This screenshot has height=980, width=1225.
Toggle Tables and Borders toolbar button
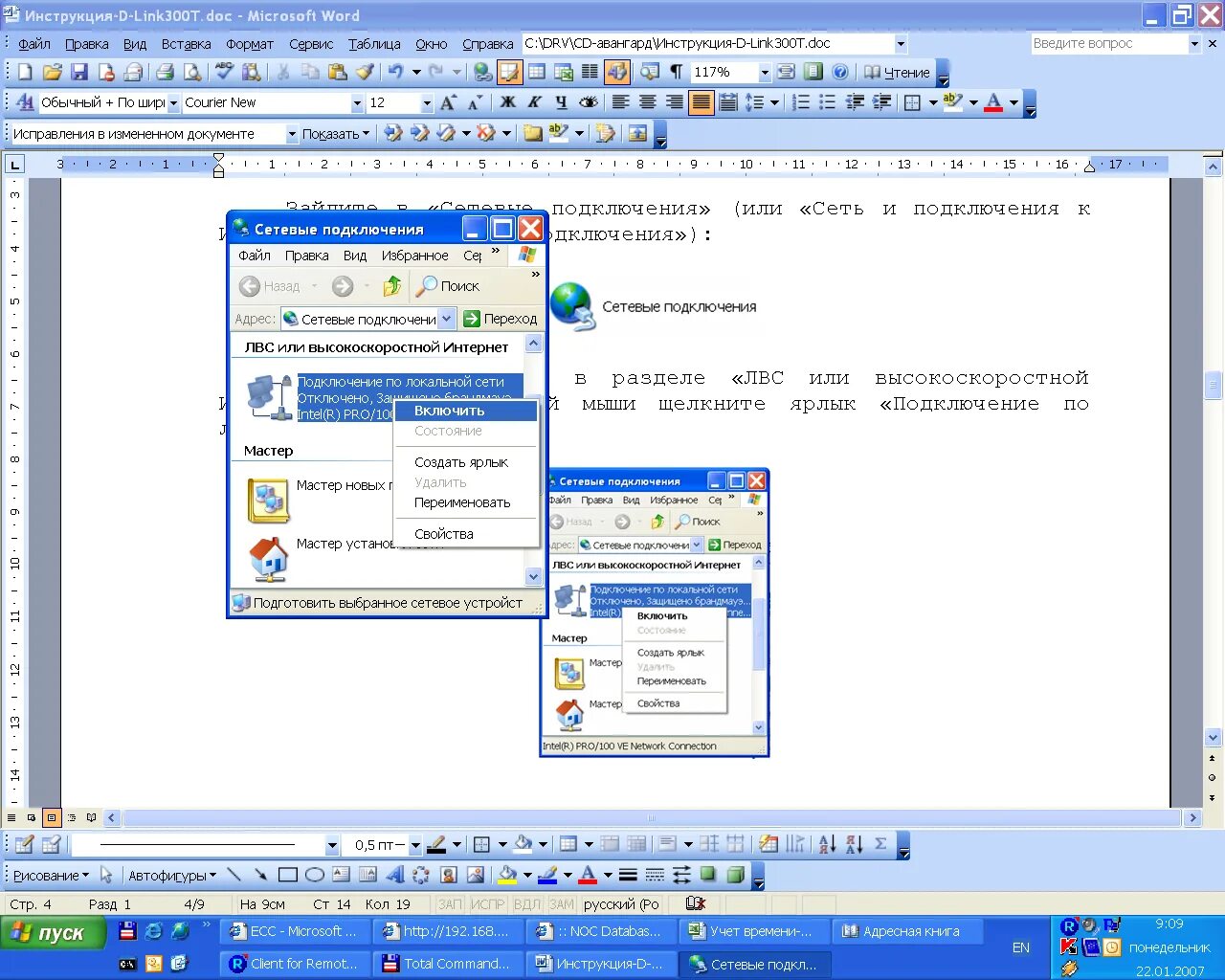tap(509, 72)
